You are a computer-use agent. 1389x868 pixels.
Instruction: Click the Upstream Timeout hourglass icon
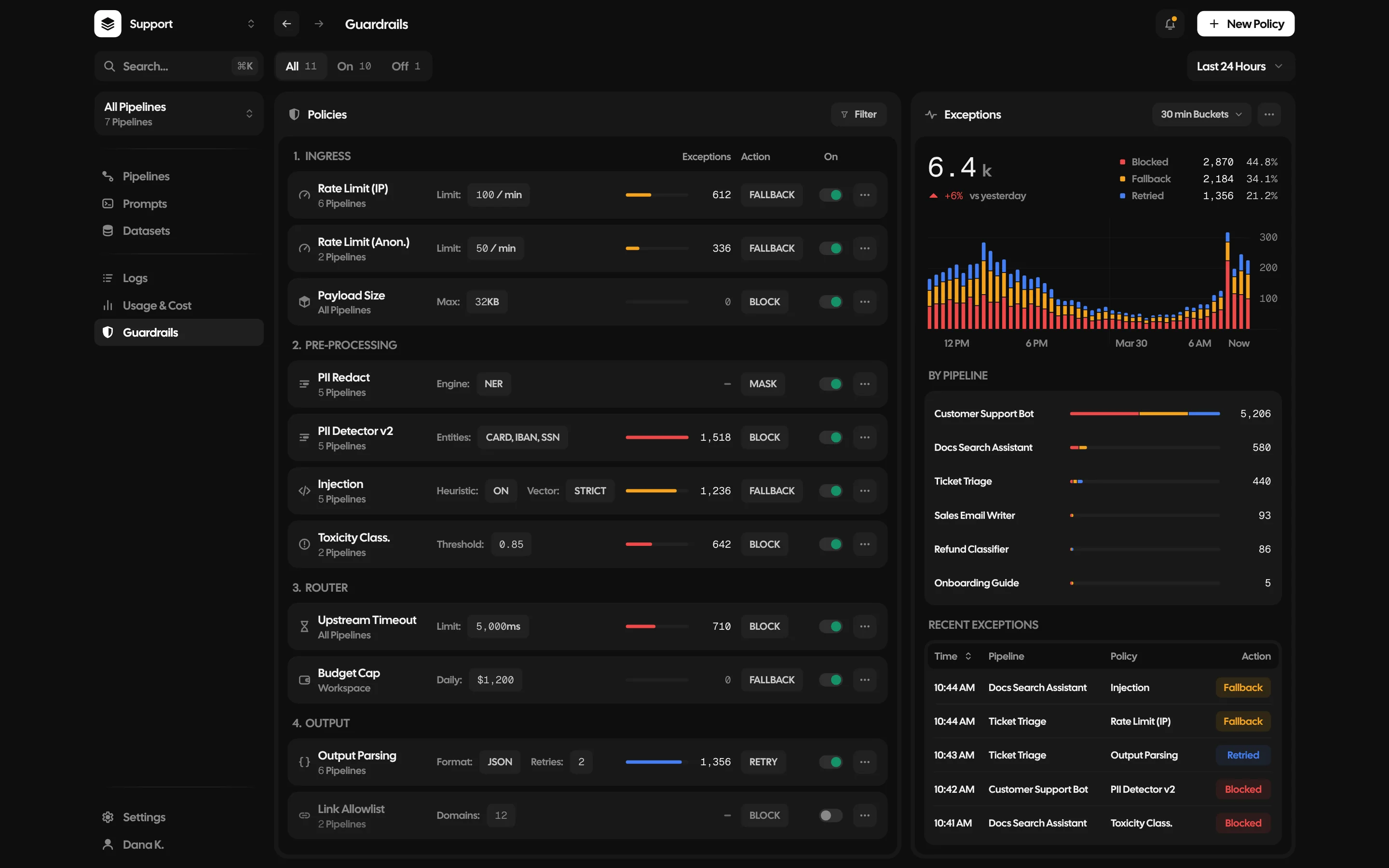[x=304, y=627]
